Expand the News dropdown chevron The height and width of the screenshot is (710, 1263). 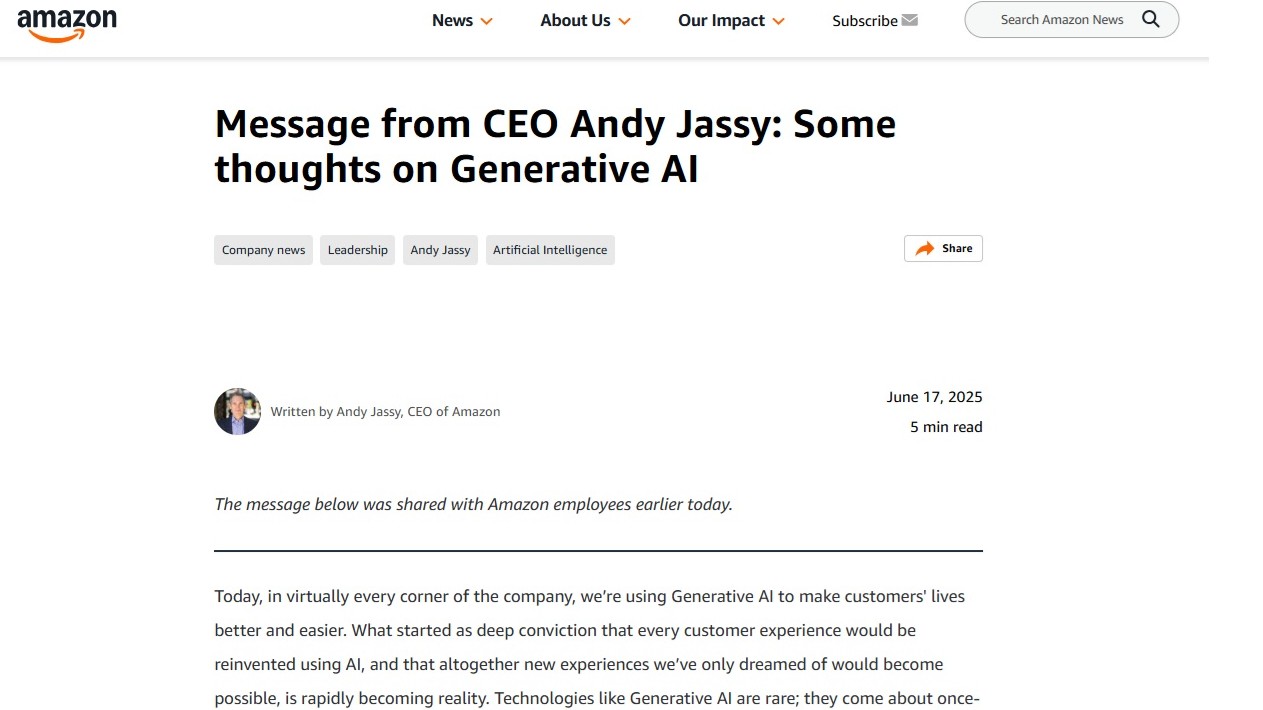[487, 21]
